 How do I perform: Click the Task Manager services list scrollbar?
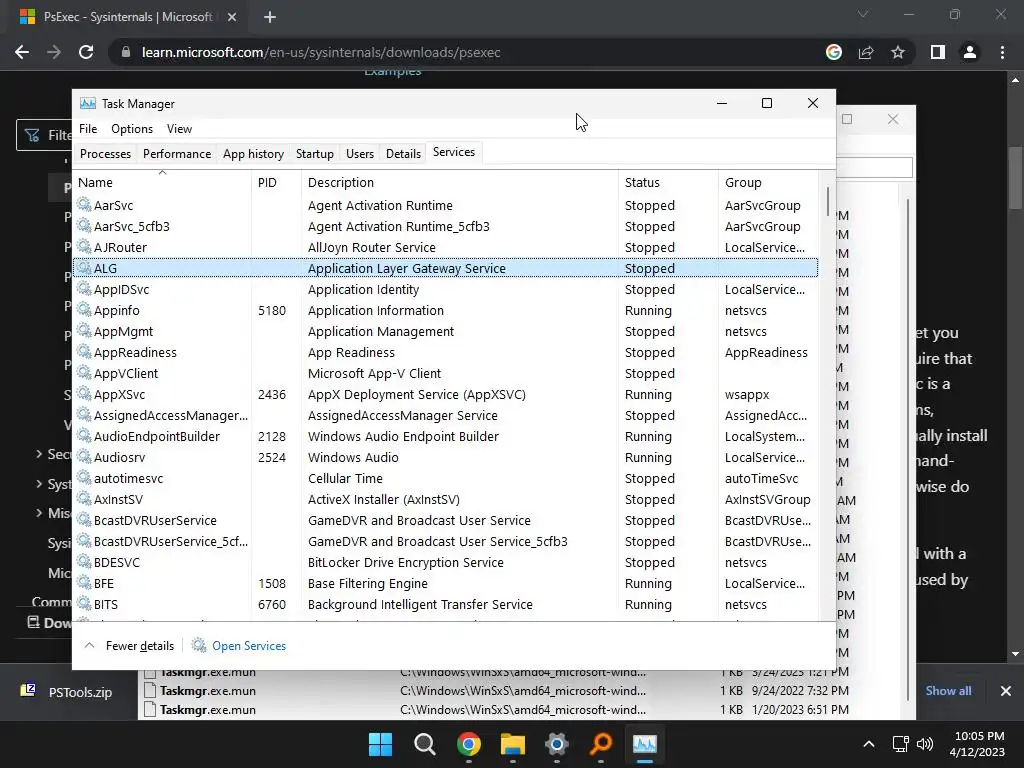tap(827, 202)
